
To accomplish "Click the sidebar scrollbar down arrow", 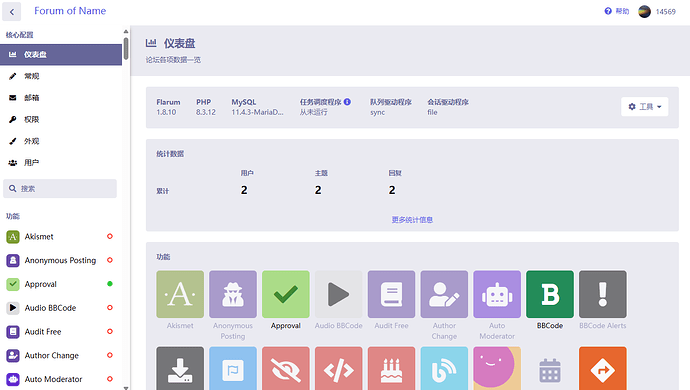I will [x=126, y=387].
